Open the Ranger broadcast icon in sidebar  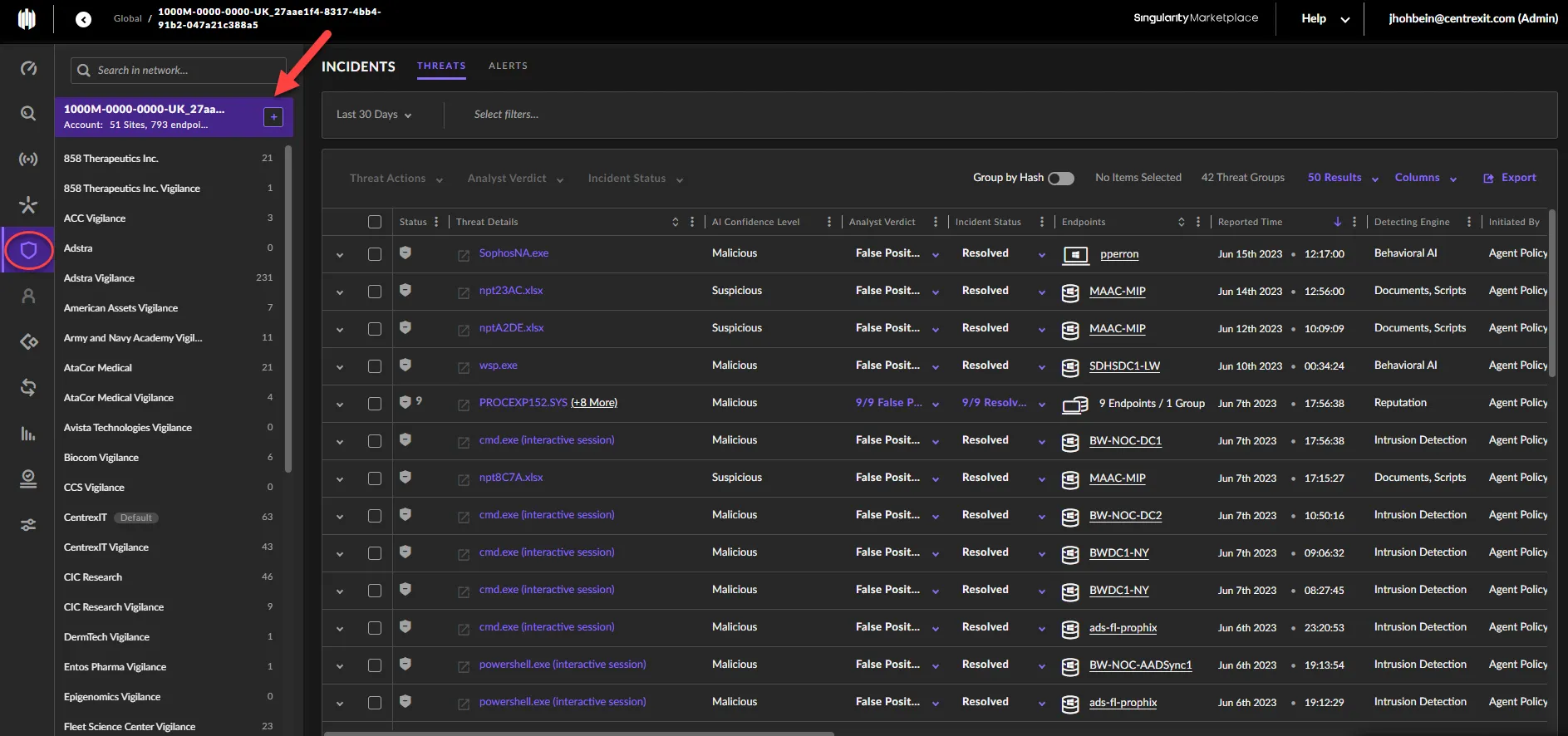coord(28,159)
